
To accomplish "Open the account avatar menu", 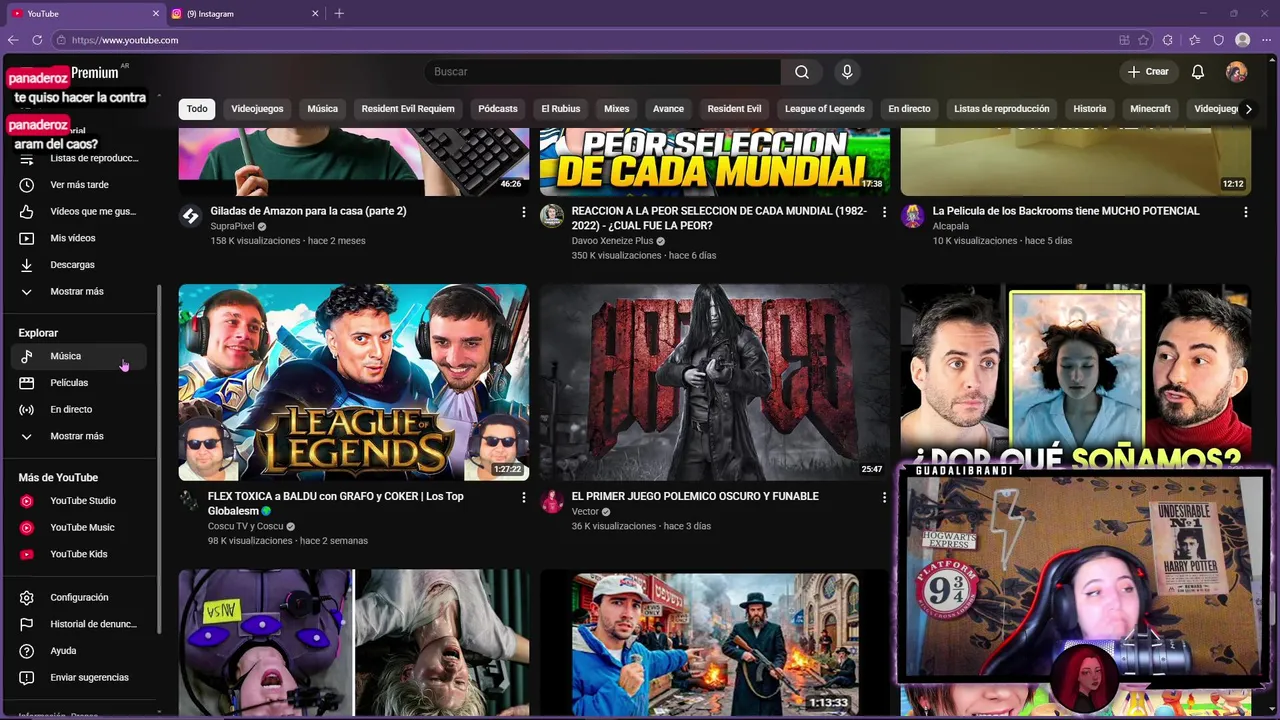I will 1237,72.
